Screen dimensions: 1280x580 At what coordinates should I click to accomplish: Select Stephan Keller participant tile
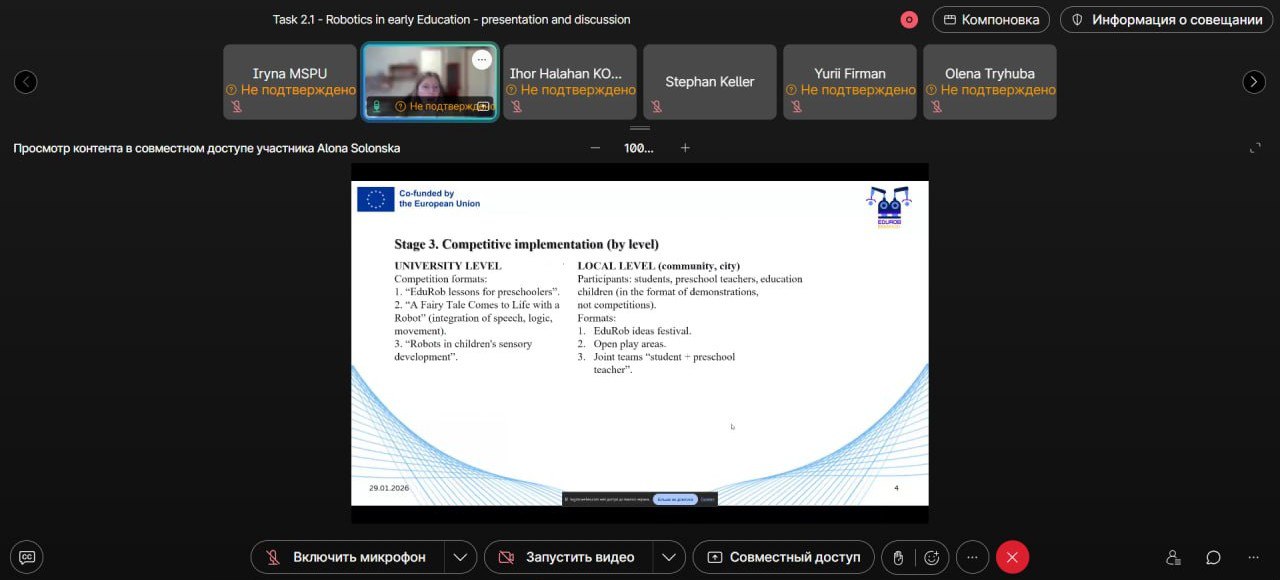click(x=709, y=82)
